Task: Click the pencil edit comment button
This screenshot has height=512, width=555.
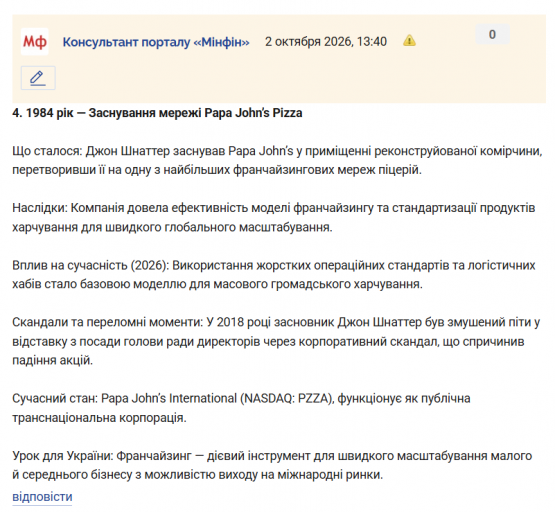Action: 38,78
